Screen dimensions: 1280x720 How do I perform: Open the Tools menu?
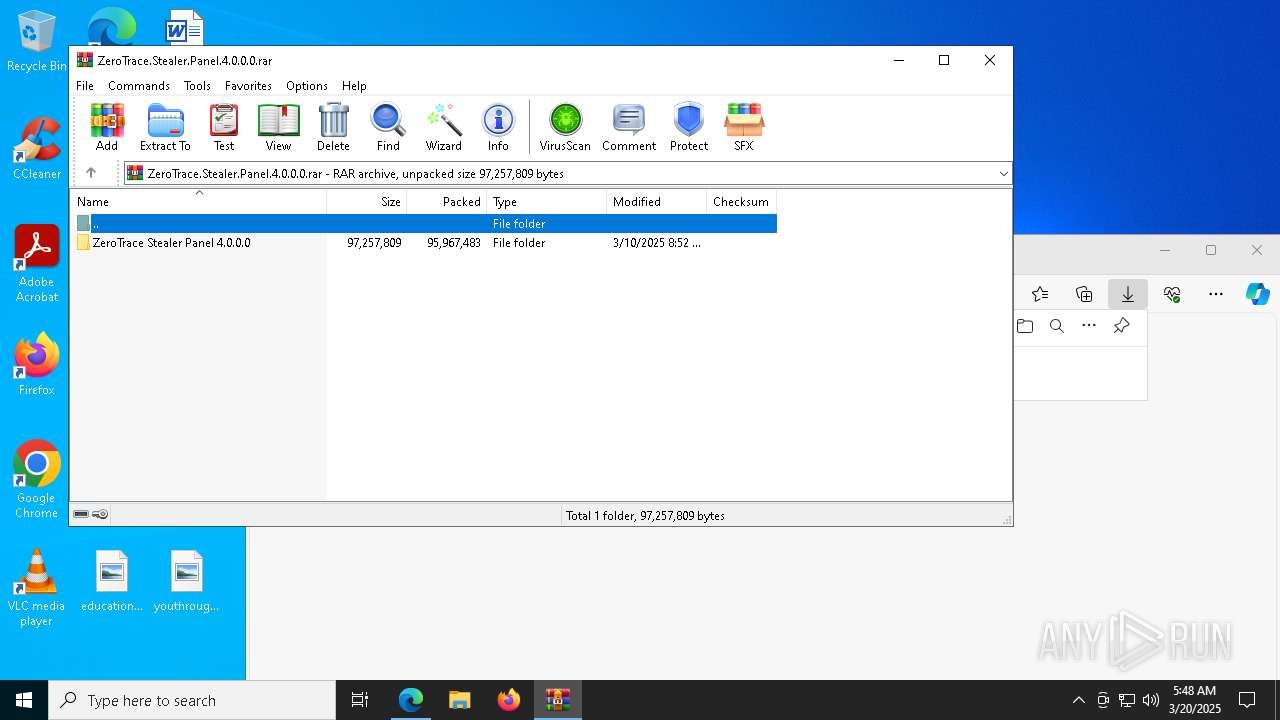[197, 86]
